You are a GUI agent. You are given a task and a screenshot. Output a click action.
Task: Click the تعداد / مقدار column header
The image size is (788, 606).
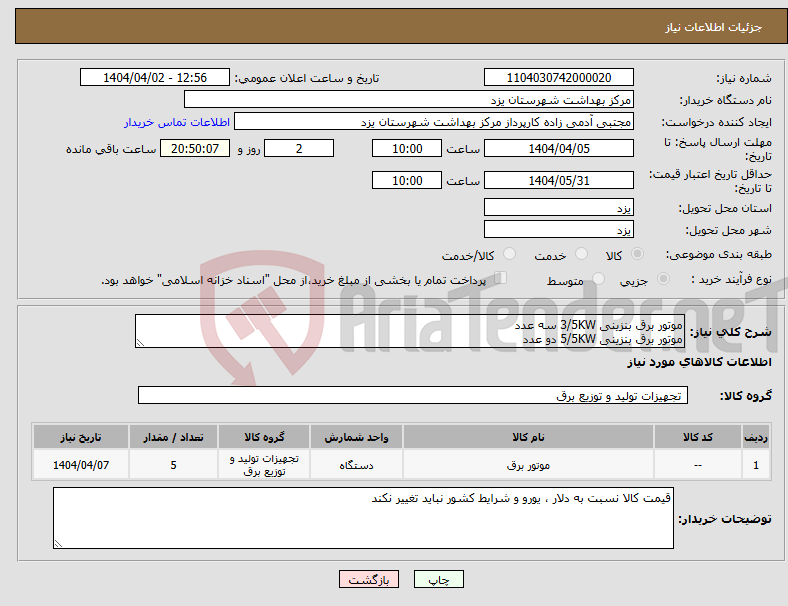[173, 437]
